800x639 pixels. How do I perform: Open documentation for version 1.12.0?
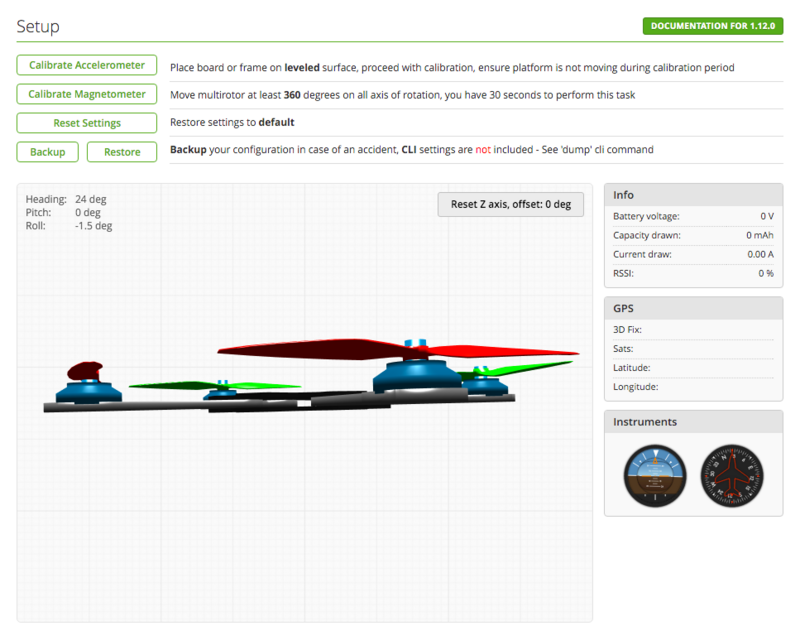[712, 25]
